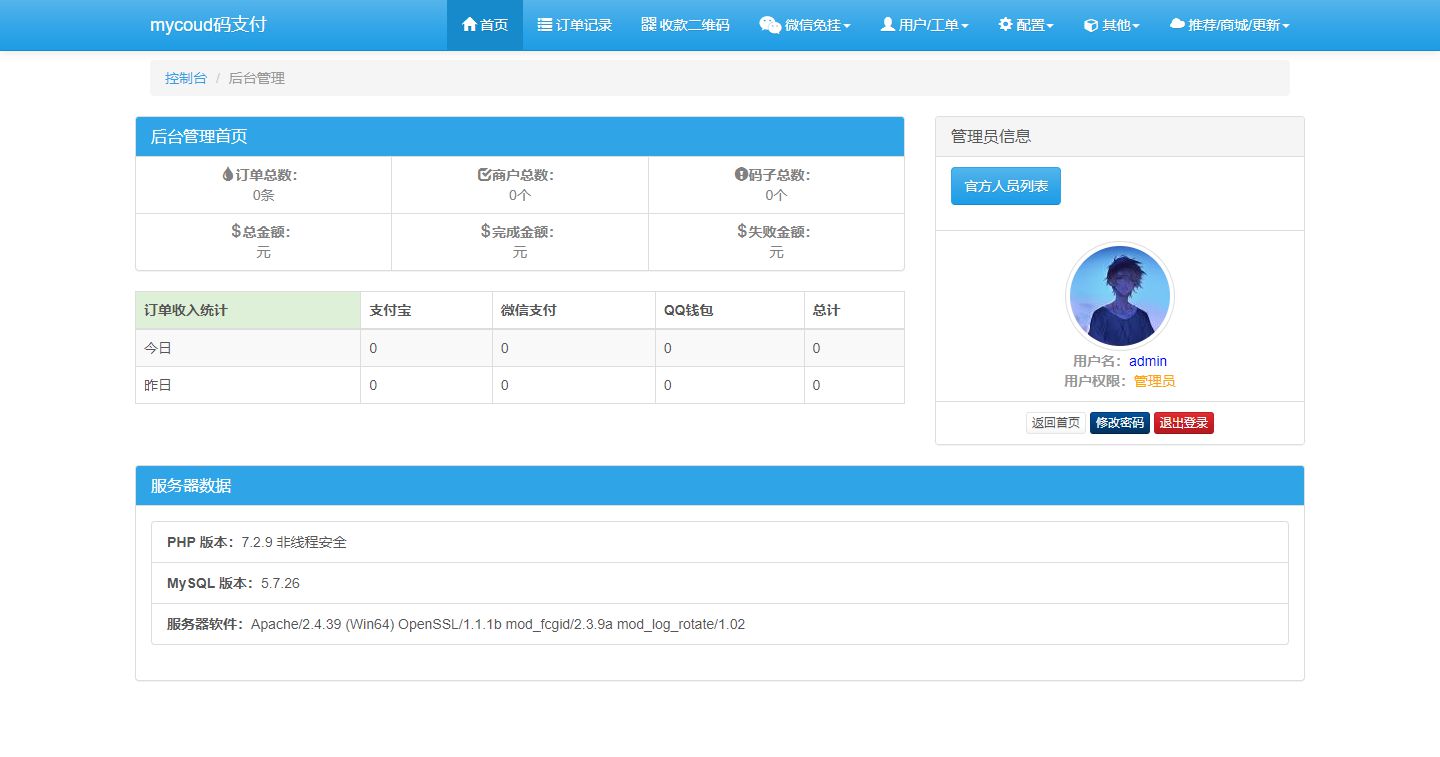
Task: Open the admin user profile link
Action: (1147, 361)
